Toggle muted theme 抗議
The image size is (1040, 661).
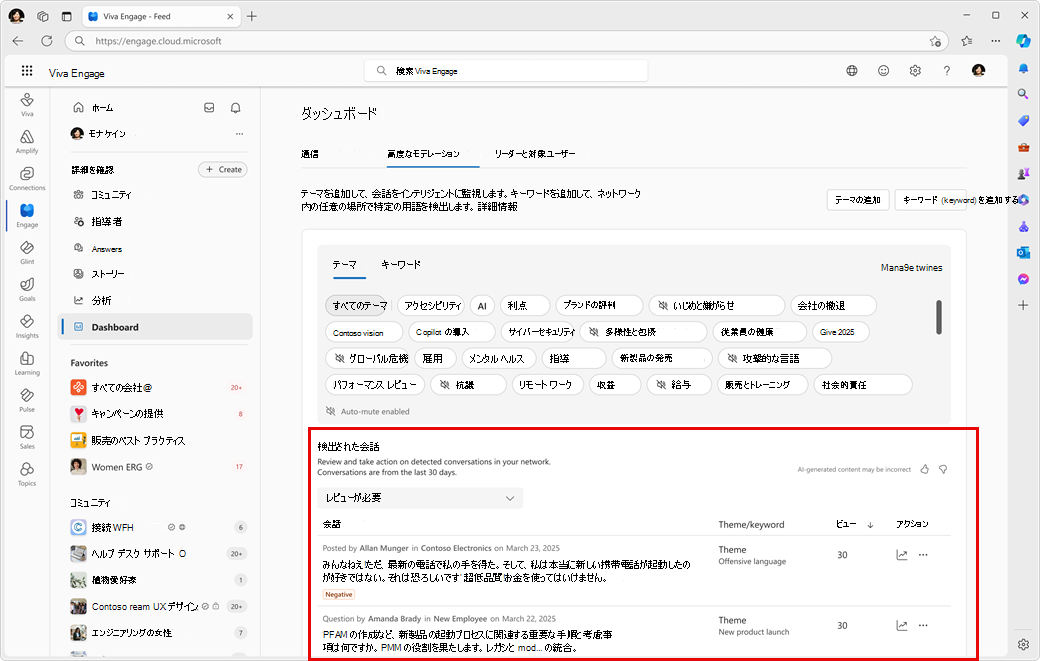click(468, 385)
